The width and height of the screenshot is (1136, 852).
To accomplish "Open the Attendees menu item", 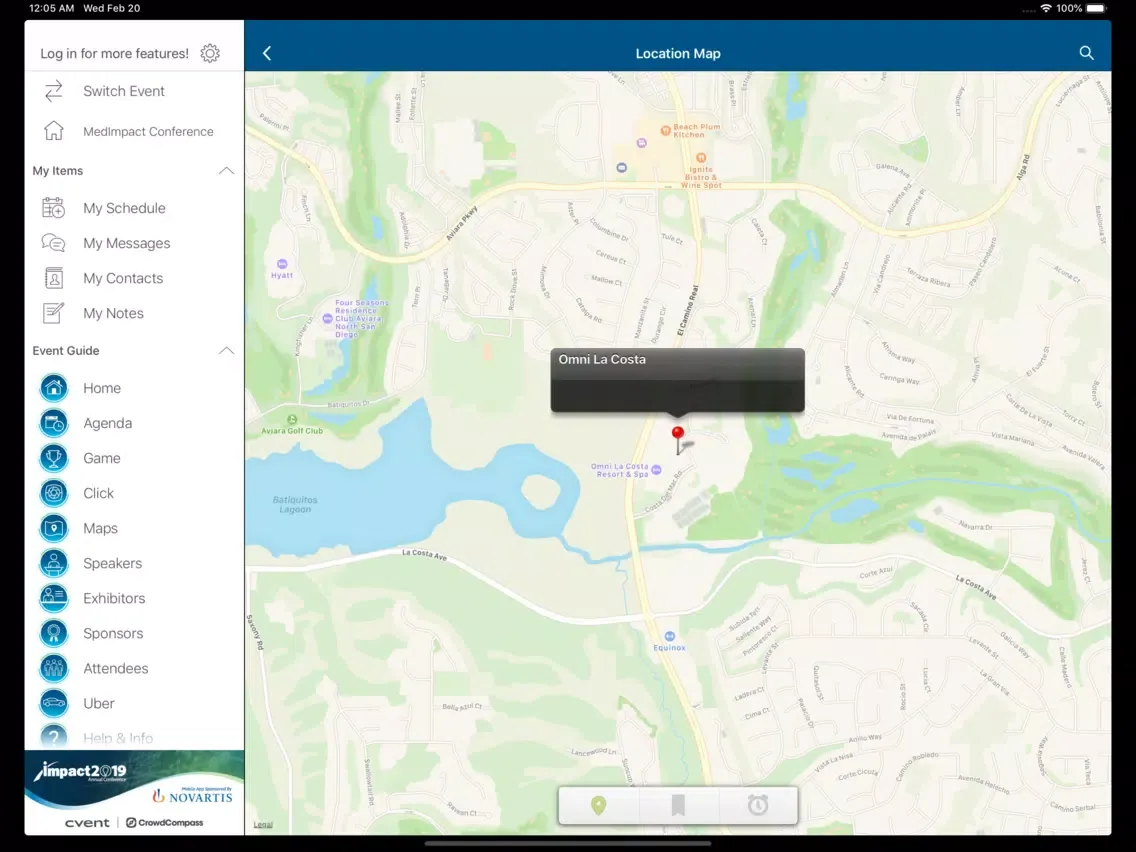I will 135,668.
